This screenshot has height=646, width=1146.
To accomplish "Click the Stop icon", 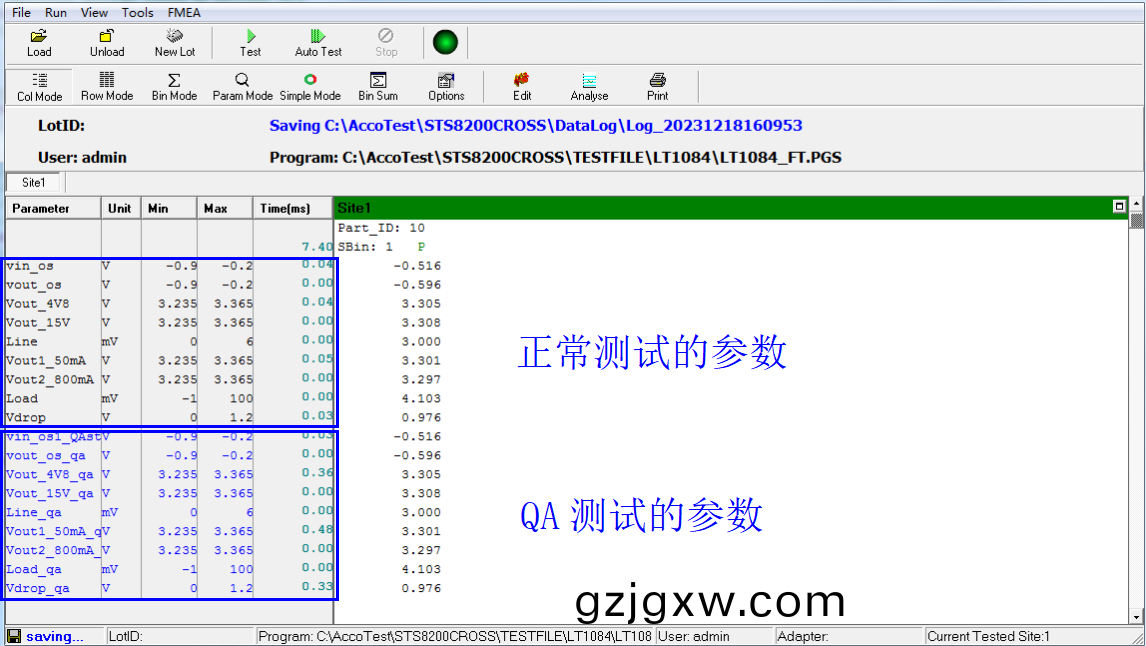I will tap(386, 42).
